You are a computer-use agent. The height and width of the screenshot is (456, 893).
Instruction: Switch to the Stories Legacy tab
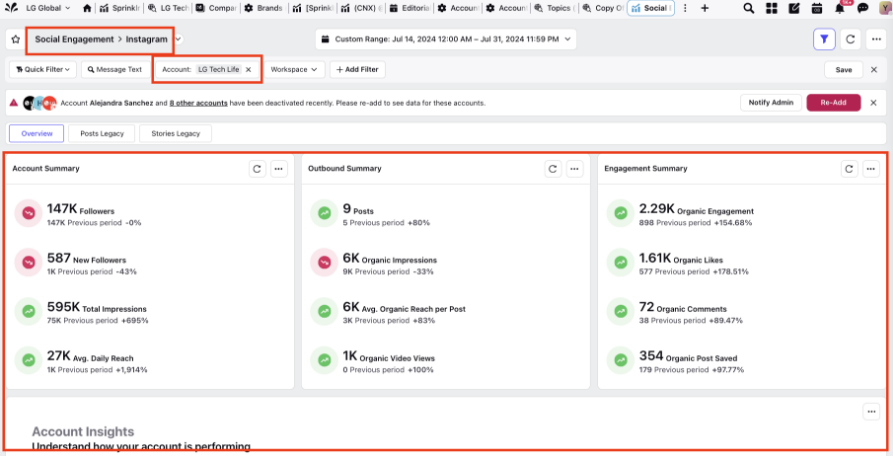175,133
